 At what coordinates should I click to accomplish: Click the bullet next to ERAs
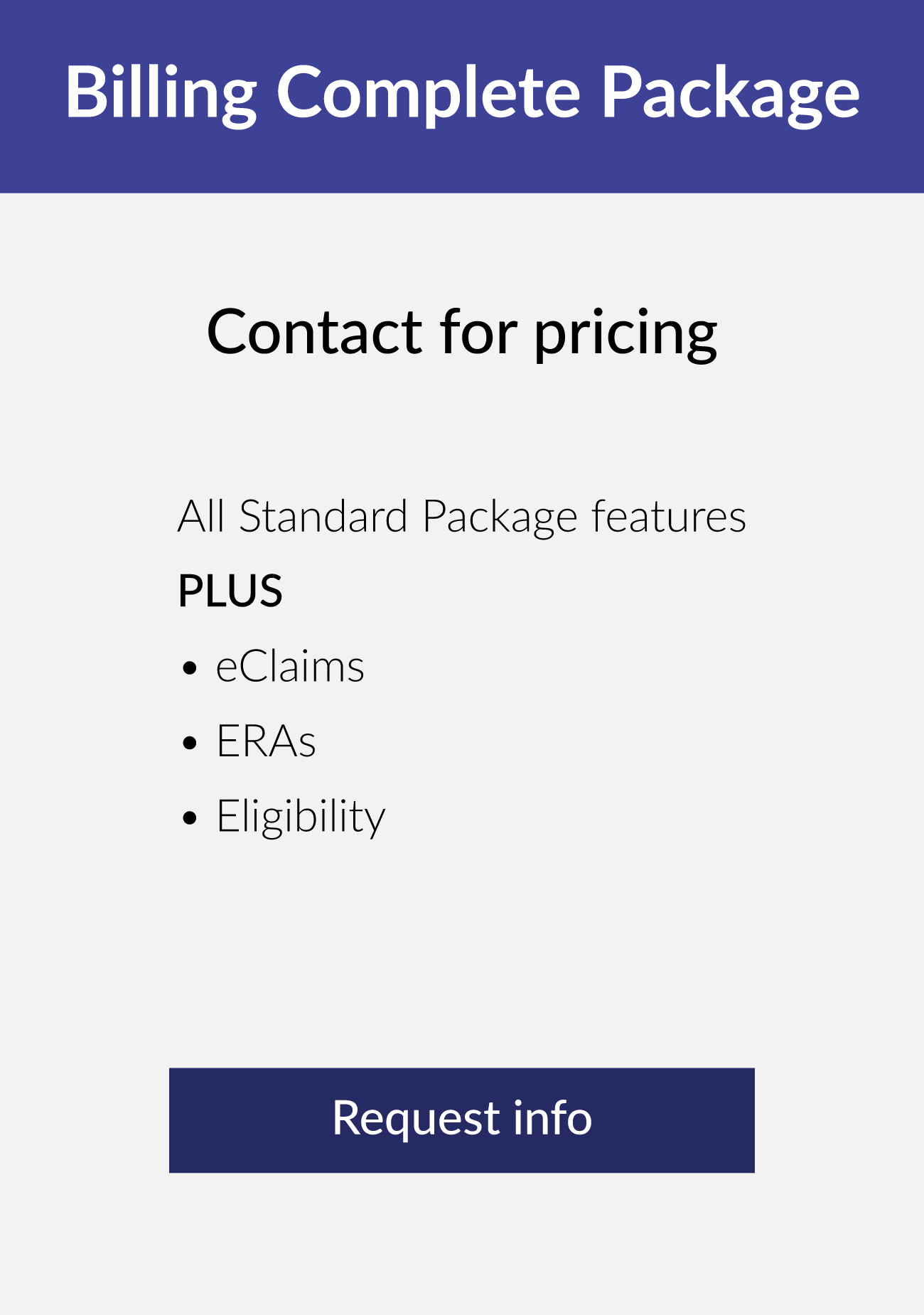[190, 743]
